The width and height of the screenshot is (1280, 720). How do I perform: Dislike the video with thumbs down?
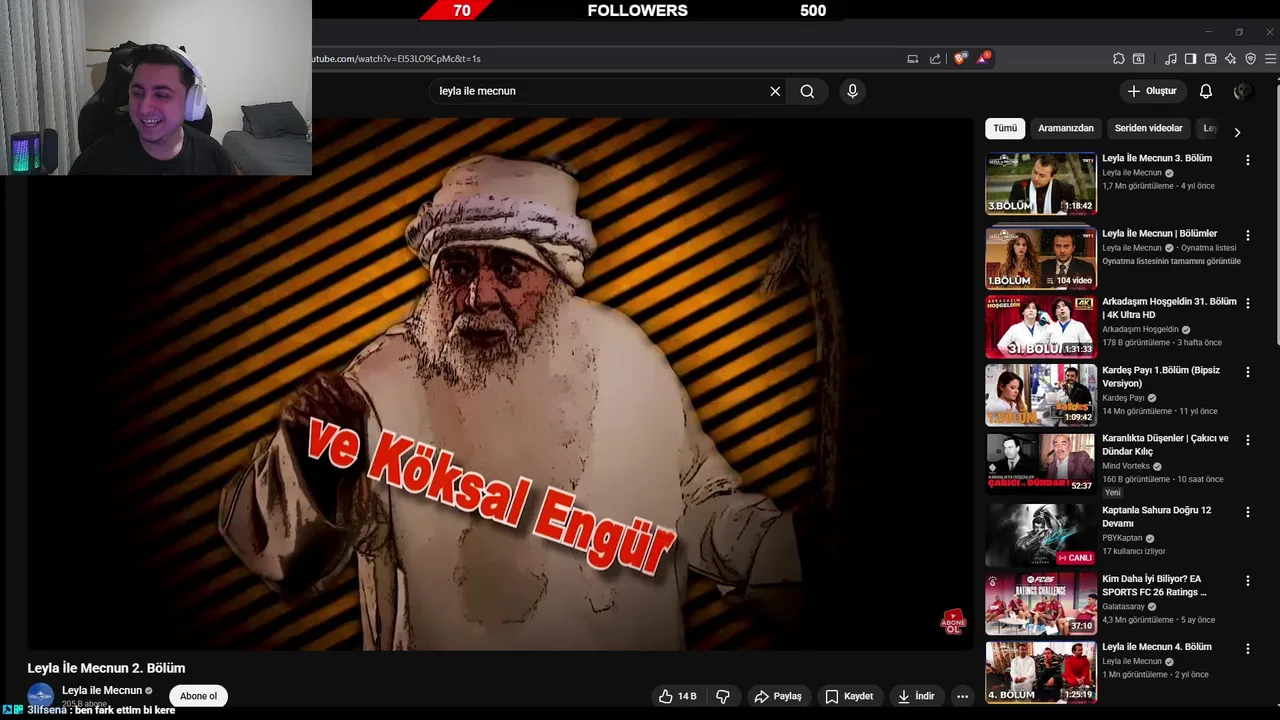click(x=723, y=696)
